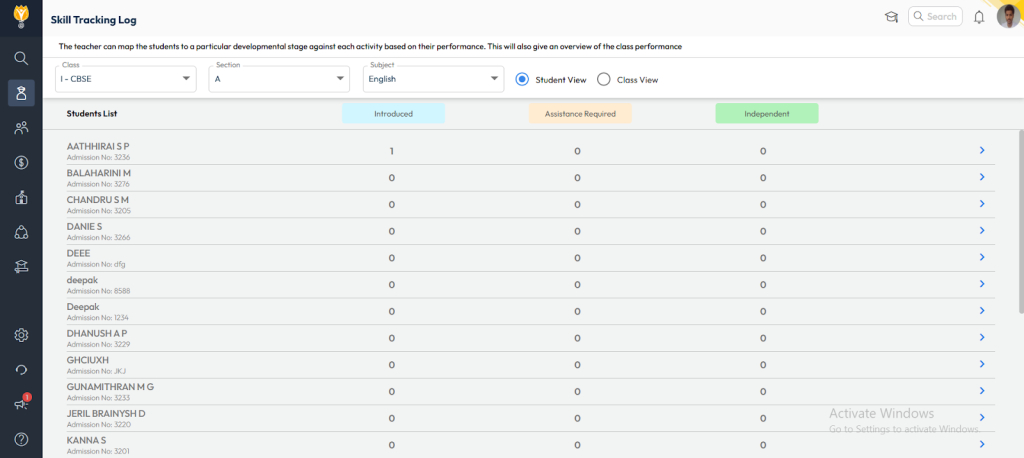This screenshot has height=458, width=1024.
Task: Open the user profile avatar
Action: pos(1008,17)
